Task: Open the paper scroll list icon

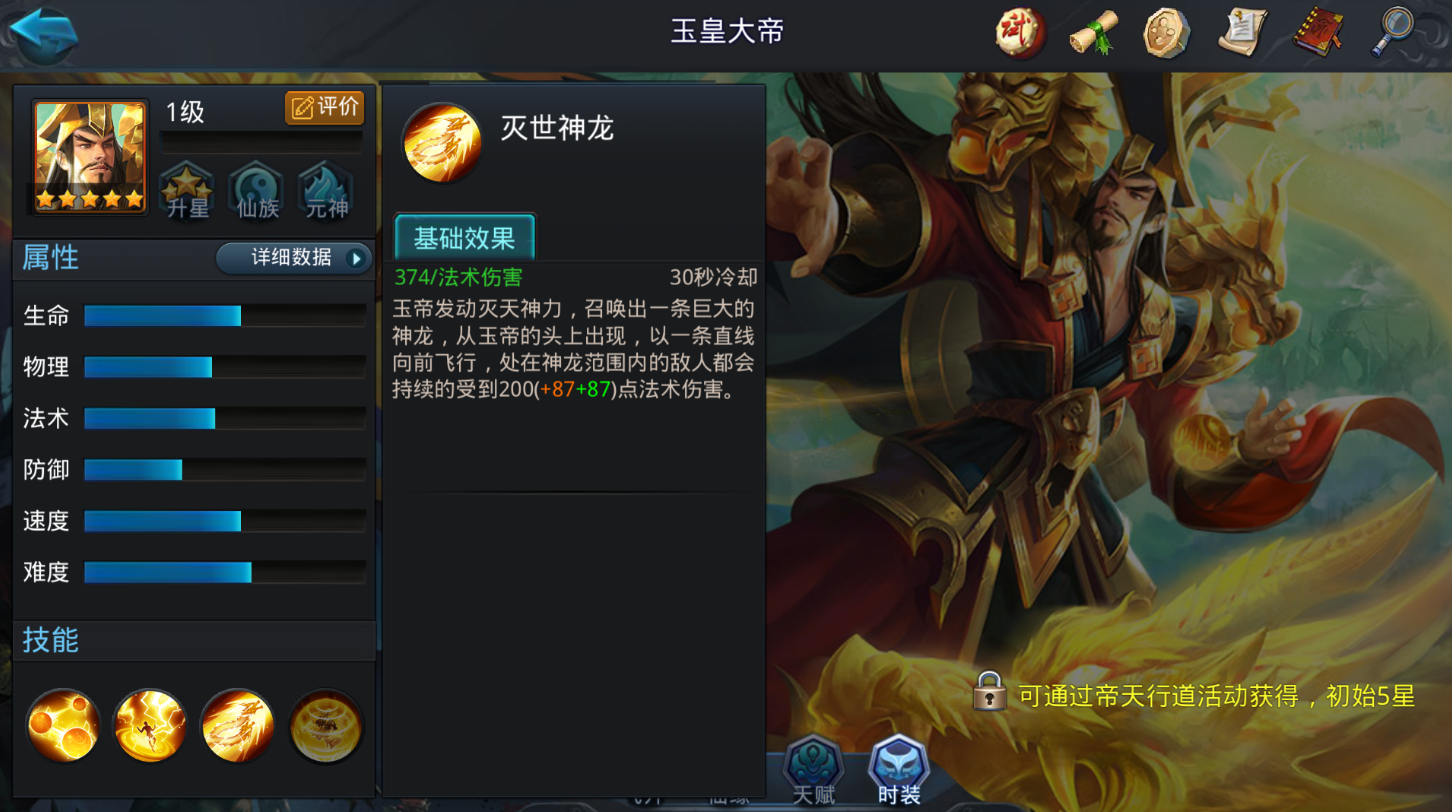Action: tap(1244, 33)
